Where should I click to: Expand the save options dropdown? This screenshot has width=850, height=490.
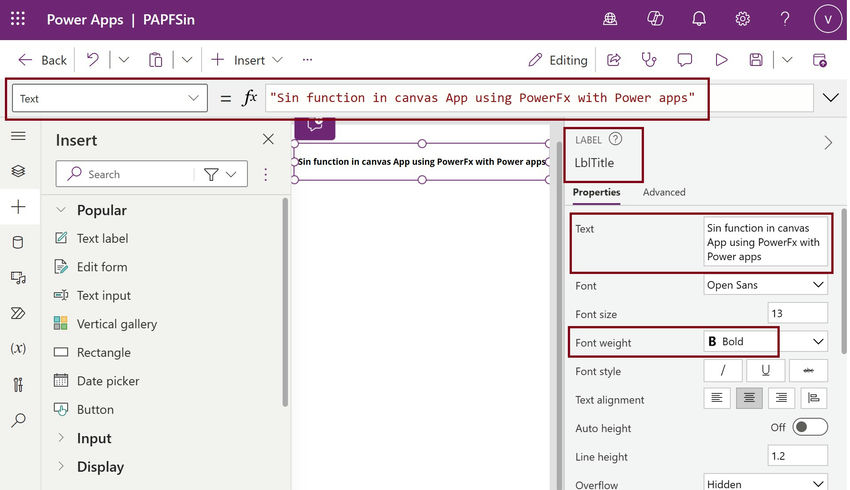click(787, 60)
